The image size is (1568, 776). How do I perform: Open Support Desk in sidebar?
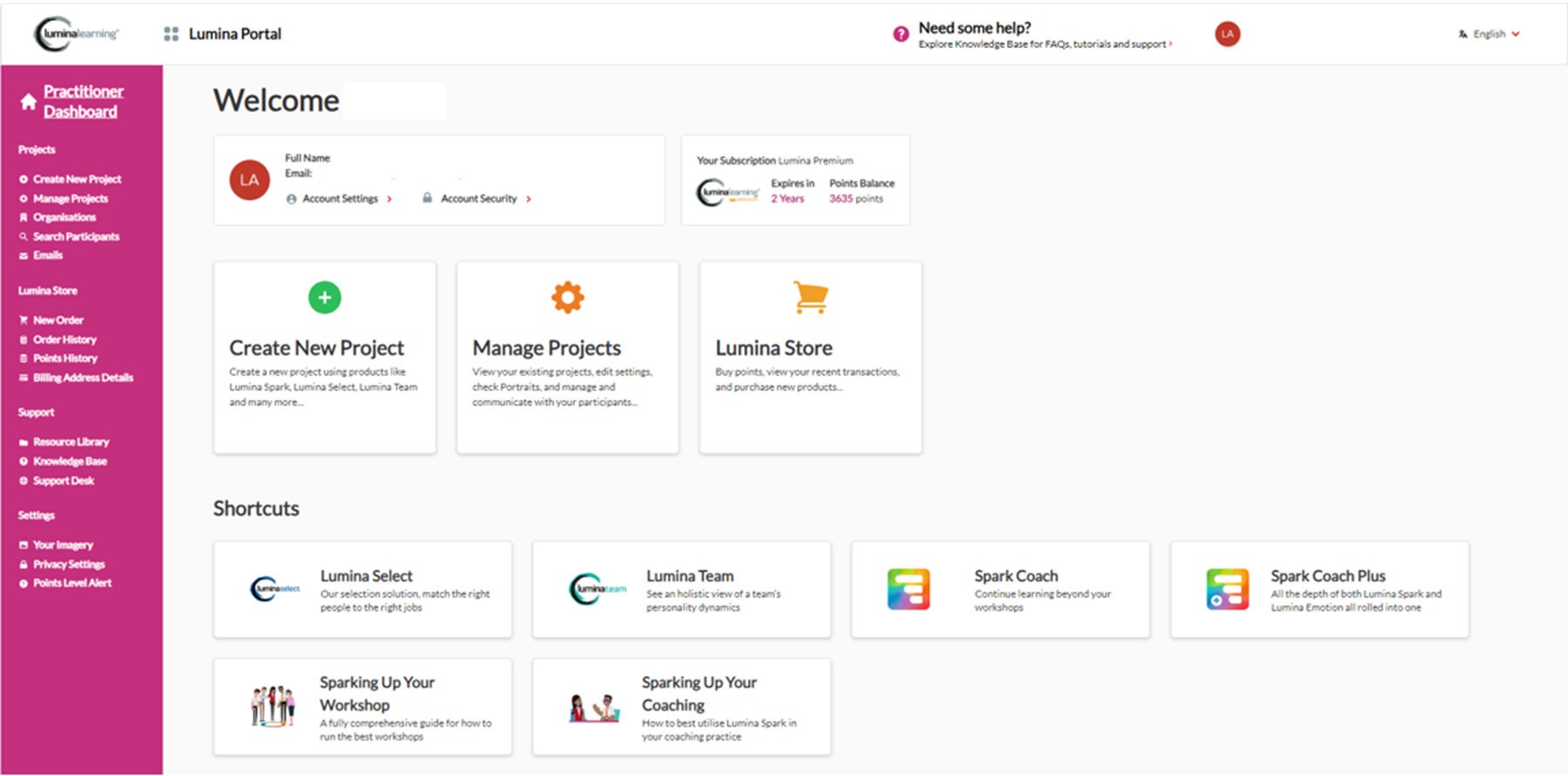pos(64,481)
